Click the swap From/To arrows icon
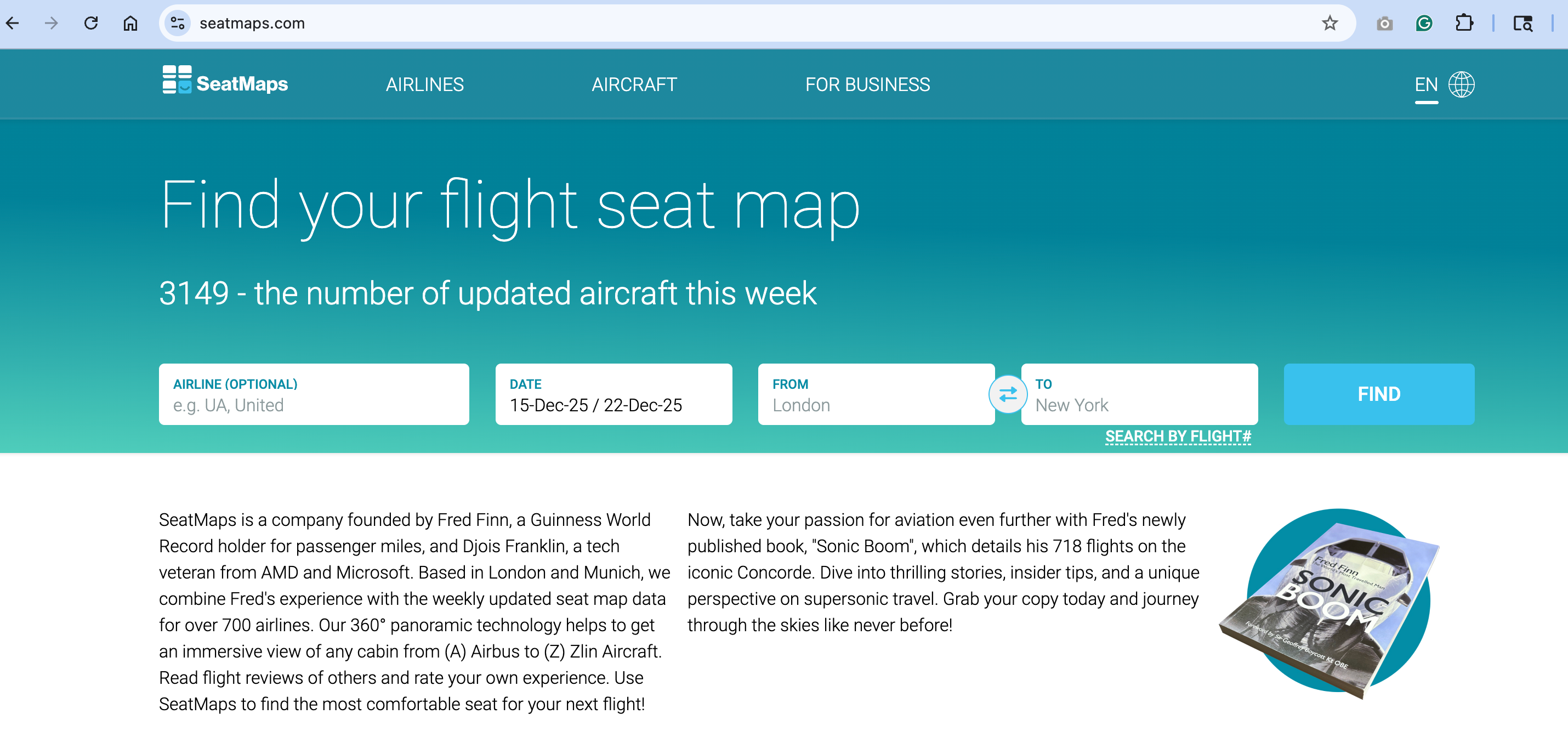 click(1008, 394)
